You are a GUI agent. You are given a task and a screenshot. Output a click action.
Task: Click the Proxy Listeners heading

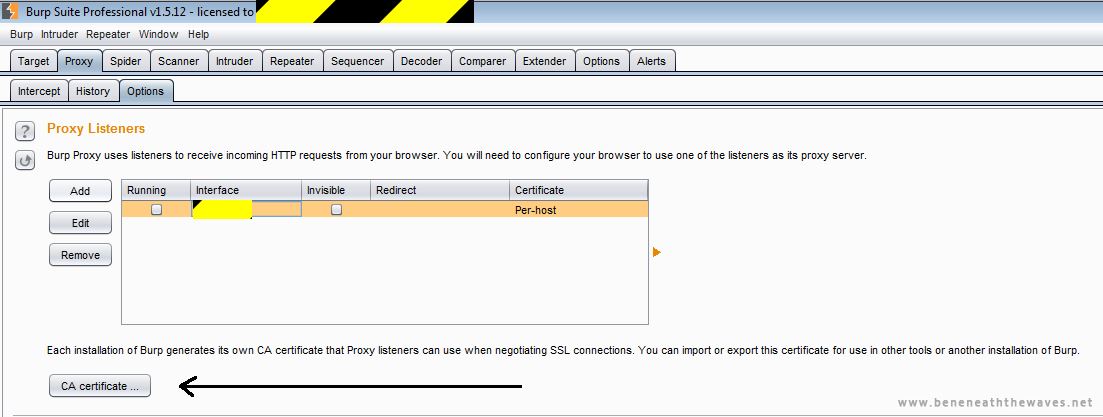point(96,129)
